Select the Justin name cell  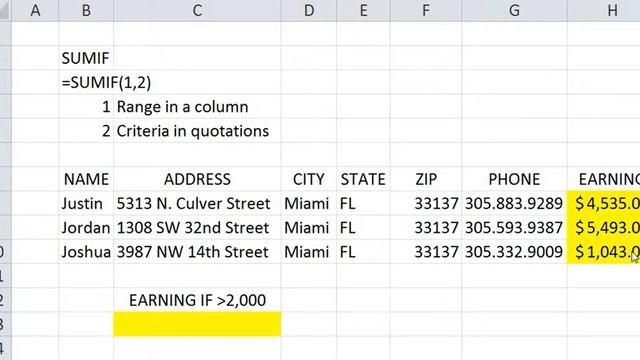[86, 203]
